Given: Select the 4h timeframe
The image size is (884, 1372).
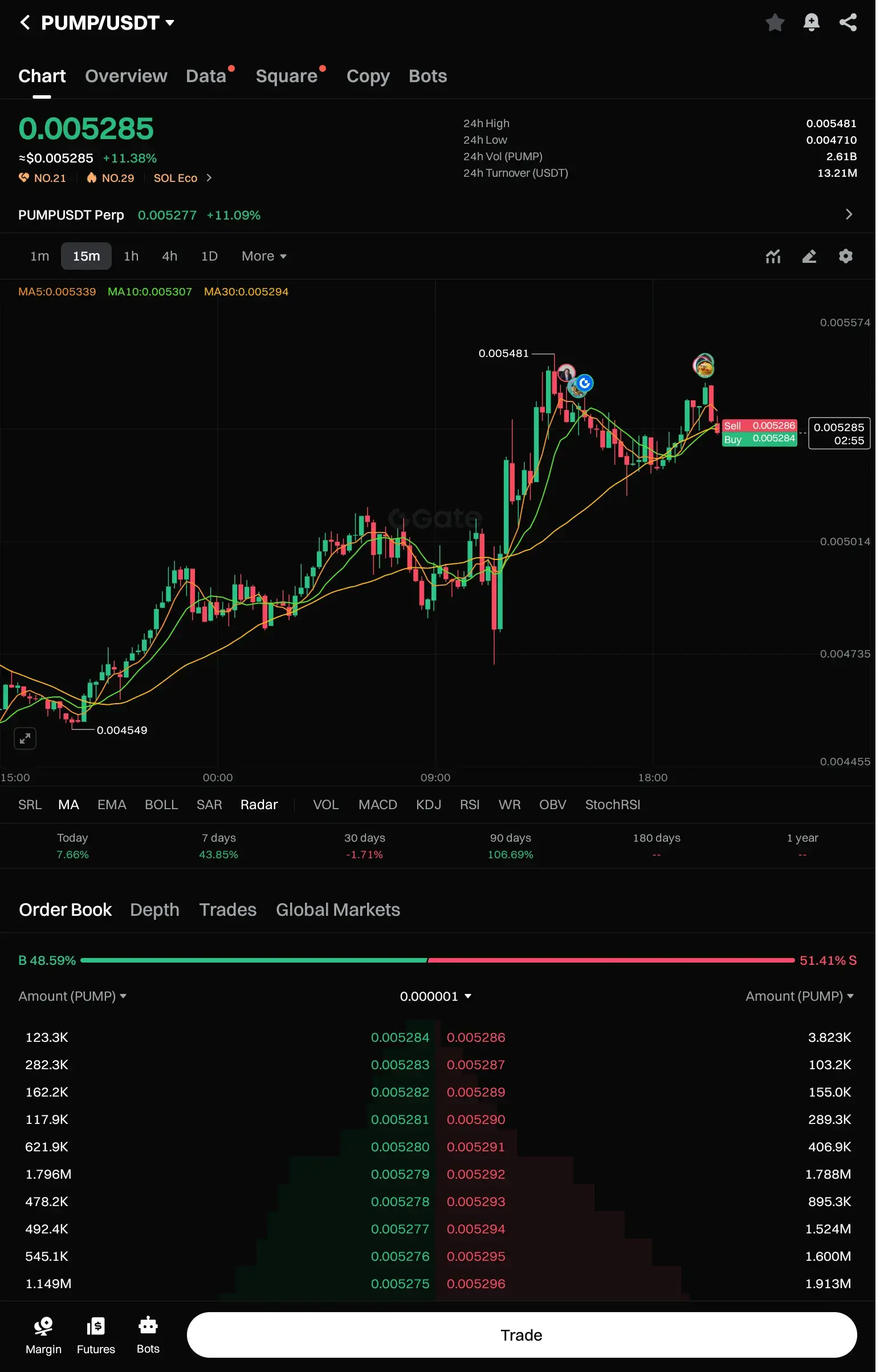Looking at the screenshot, I should 169,256.
